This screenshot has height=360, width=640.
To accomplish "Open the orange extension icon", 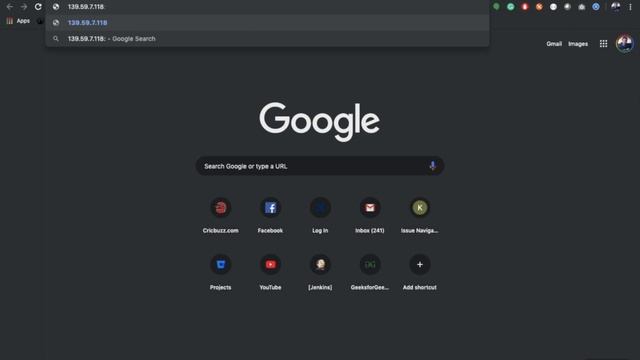I will (x=539, y=7).
